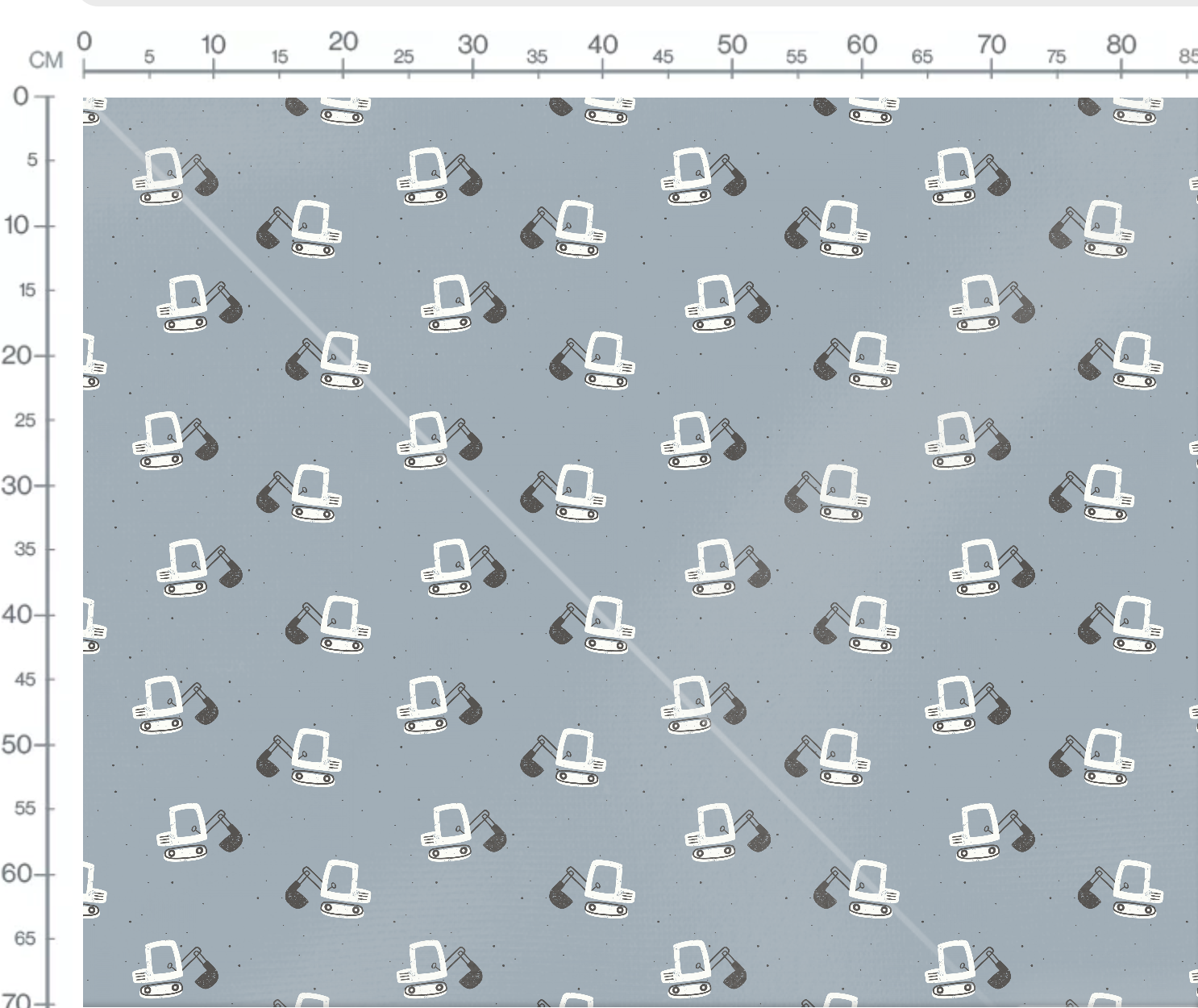Click the CM unit label
The width and height of the screenshot is (1198, 1008).
(46, 60)
